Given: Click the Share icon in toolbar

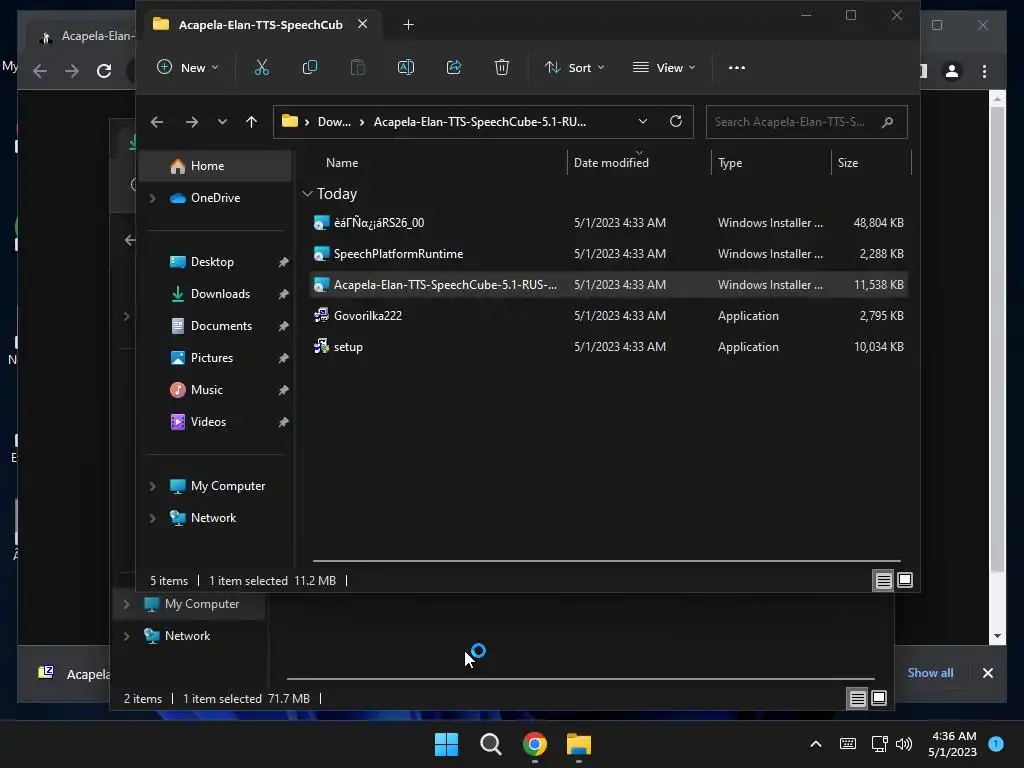Looking at the screenshot, I should pyautogui.click(x=454, y=67).
